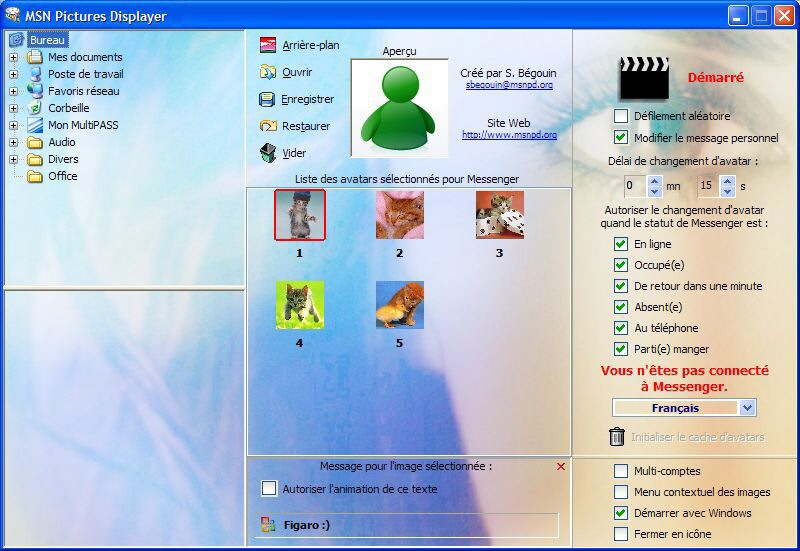The image size is (800, 551).
Task: Enable Défilement aléatoire checkbox
Action: [621, 116]
